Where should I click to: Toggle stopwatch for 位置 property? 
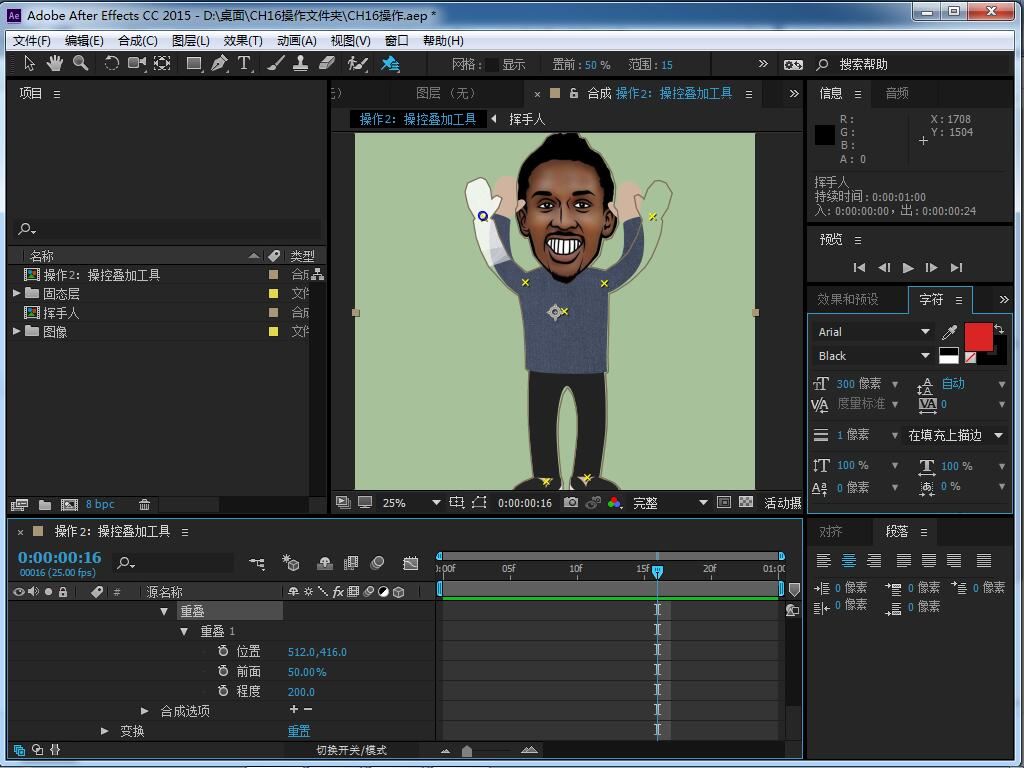click(223, 651)
